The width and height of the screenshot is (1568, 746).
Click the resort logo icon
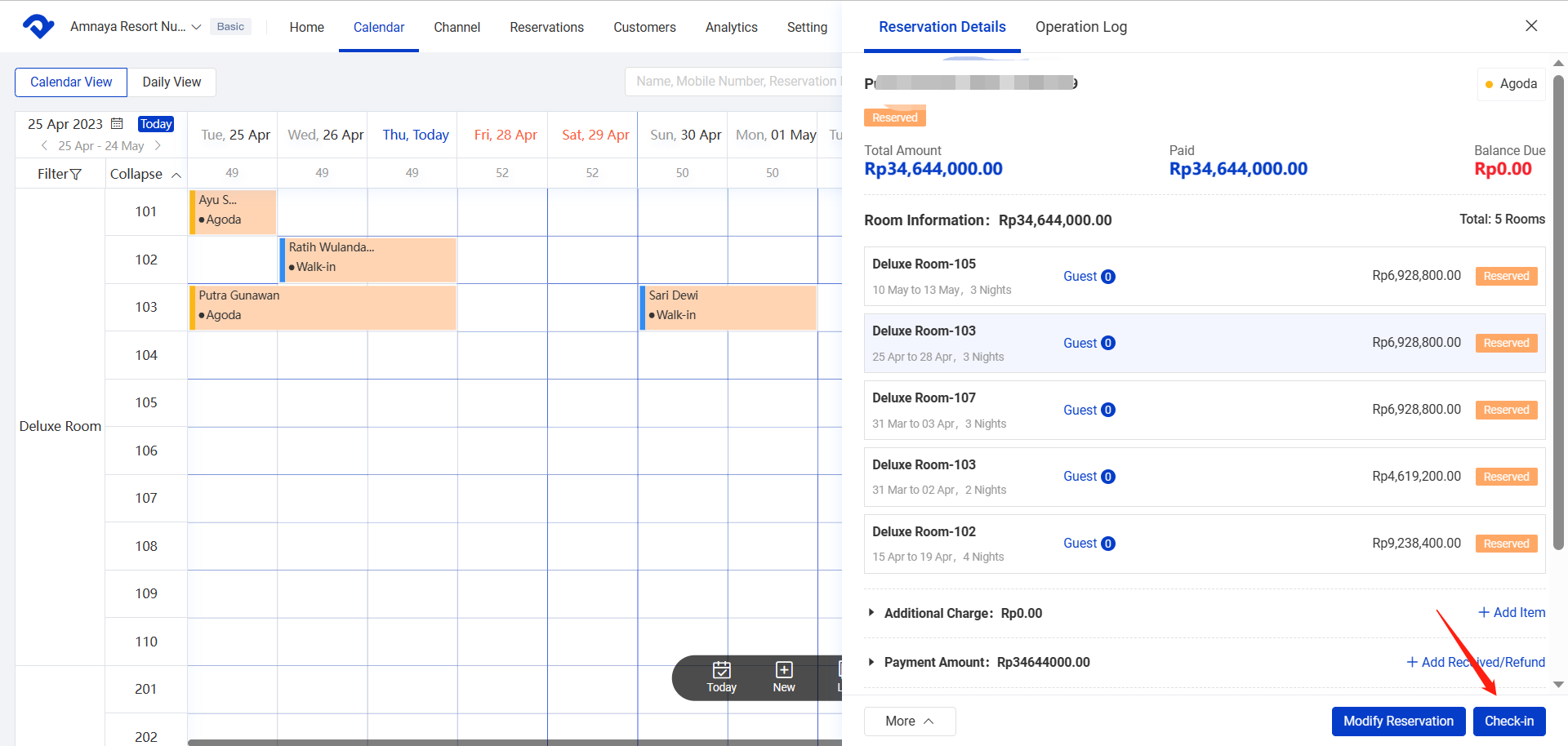pyautogui.click(x=38, y=27)
